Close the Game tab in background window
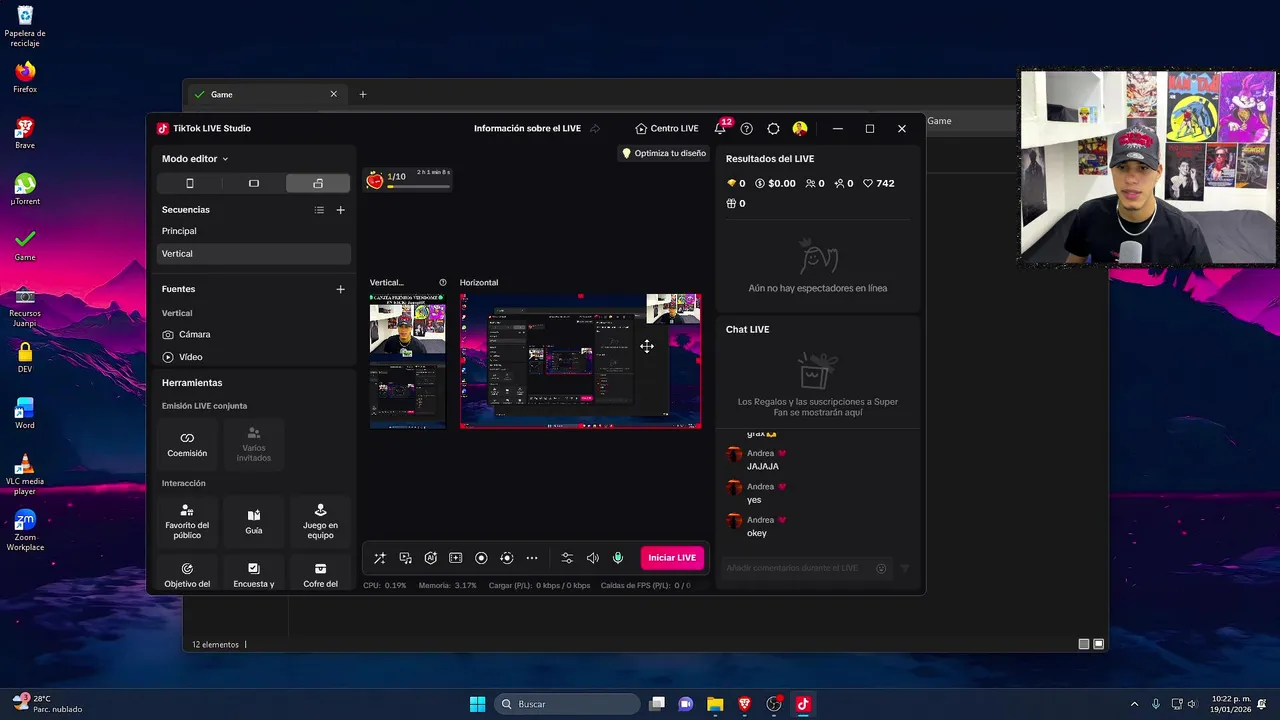 [334, 94]
